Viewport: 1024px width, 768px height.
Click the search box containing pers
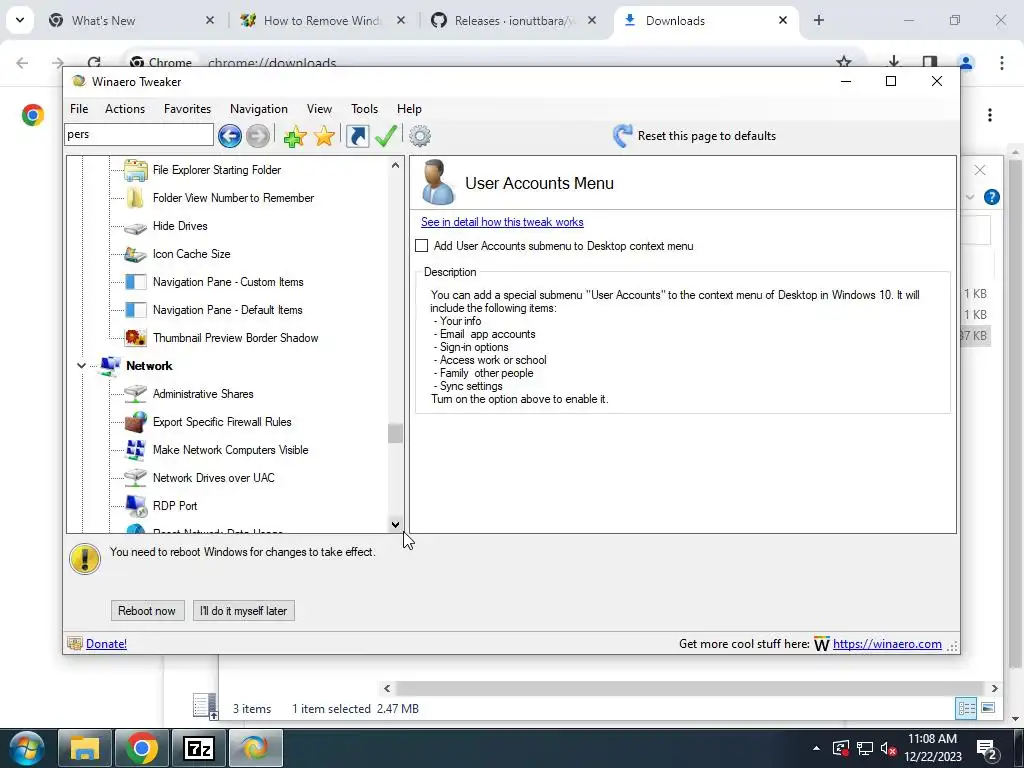click(139, 135)
